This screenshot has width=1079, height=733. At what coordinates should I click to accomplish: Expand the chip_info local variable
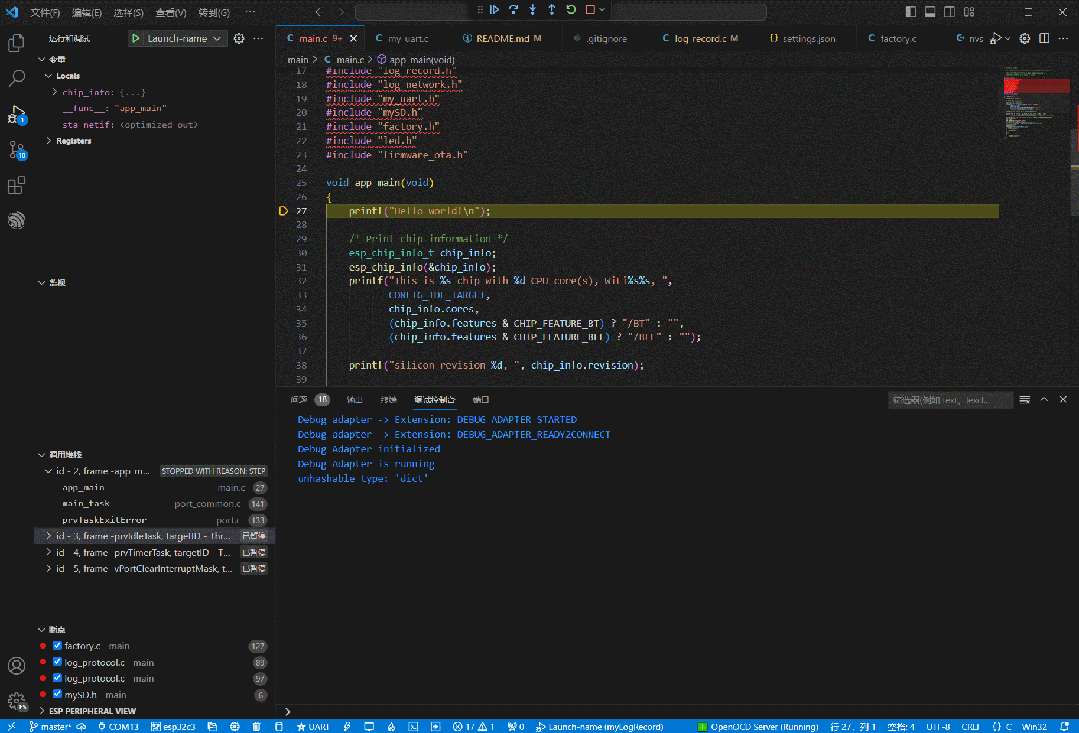coord(55,92)
